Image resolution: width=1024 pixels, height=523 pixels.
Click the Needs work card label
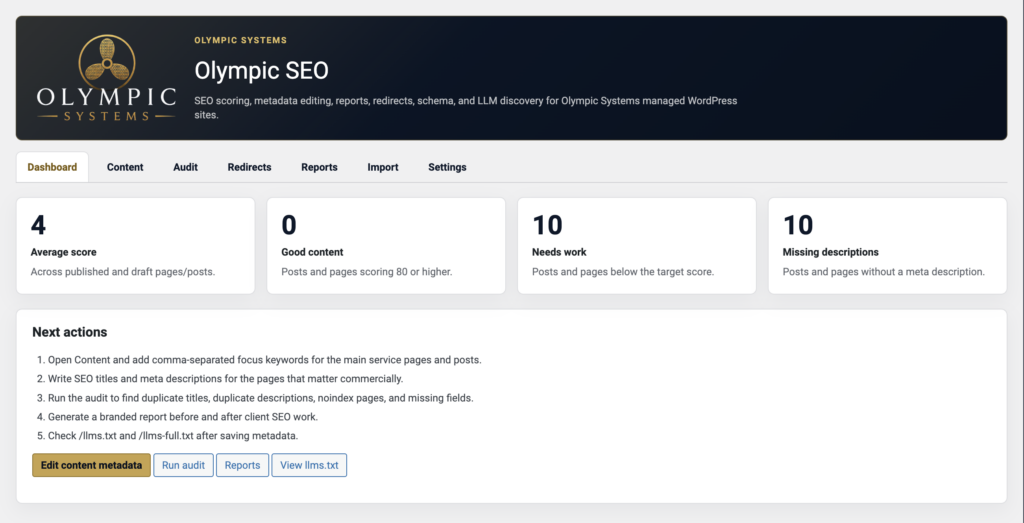pos(559,252)
